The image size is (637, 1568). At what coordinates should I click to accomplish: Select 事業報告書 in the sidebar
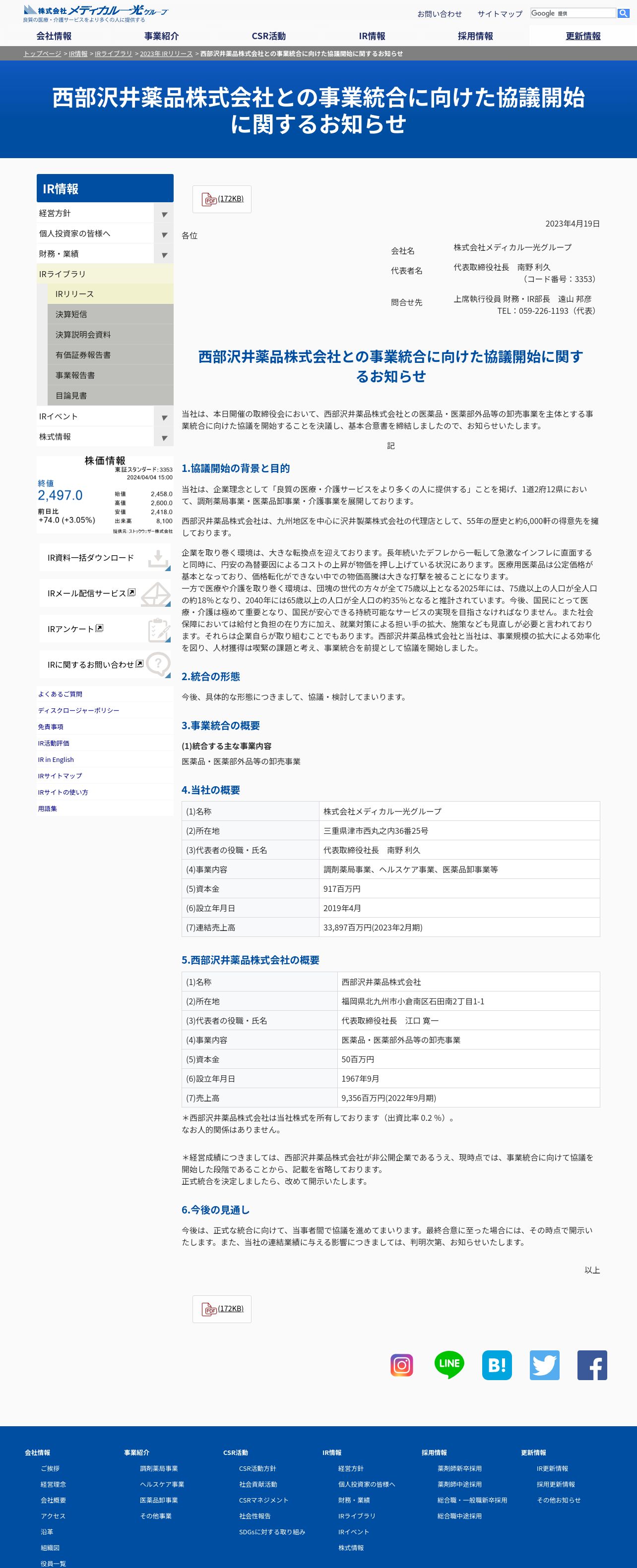(110, 375)
